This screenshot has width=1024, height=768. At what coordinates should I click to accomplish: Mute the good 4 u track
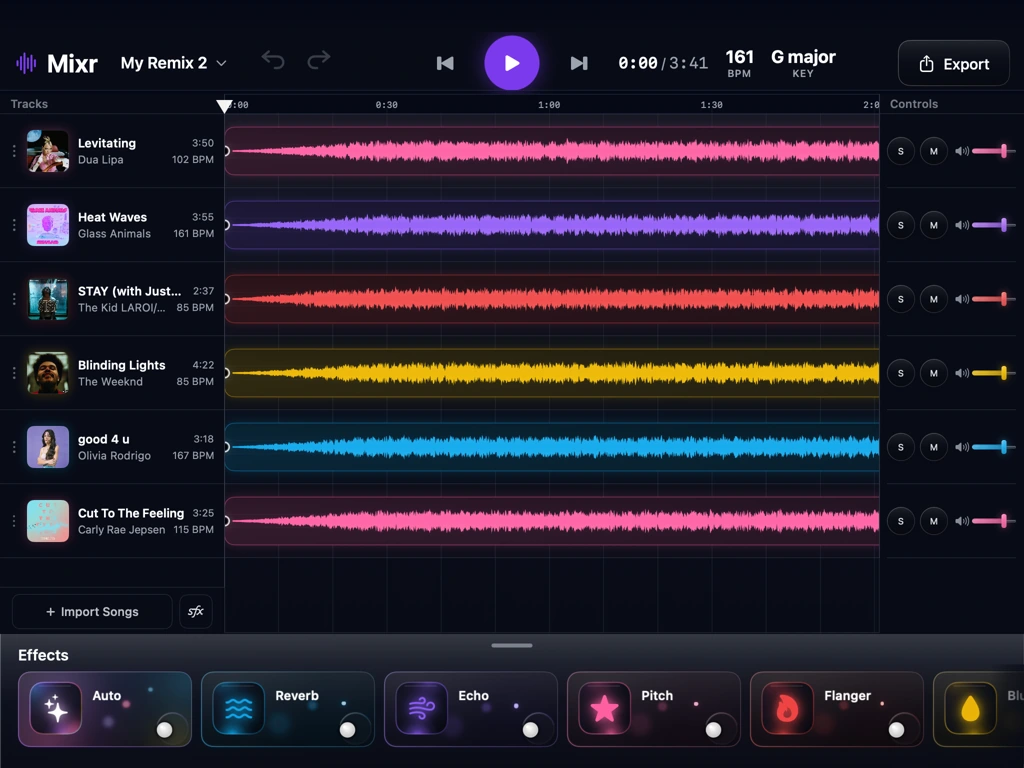(x=934, y=447)
